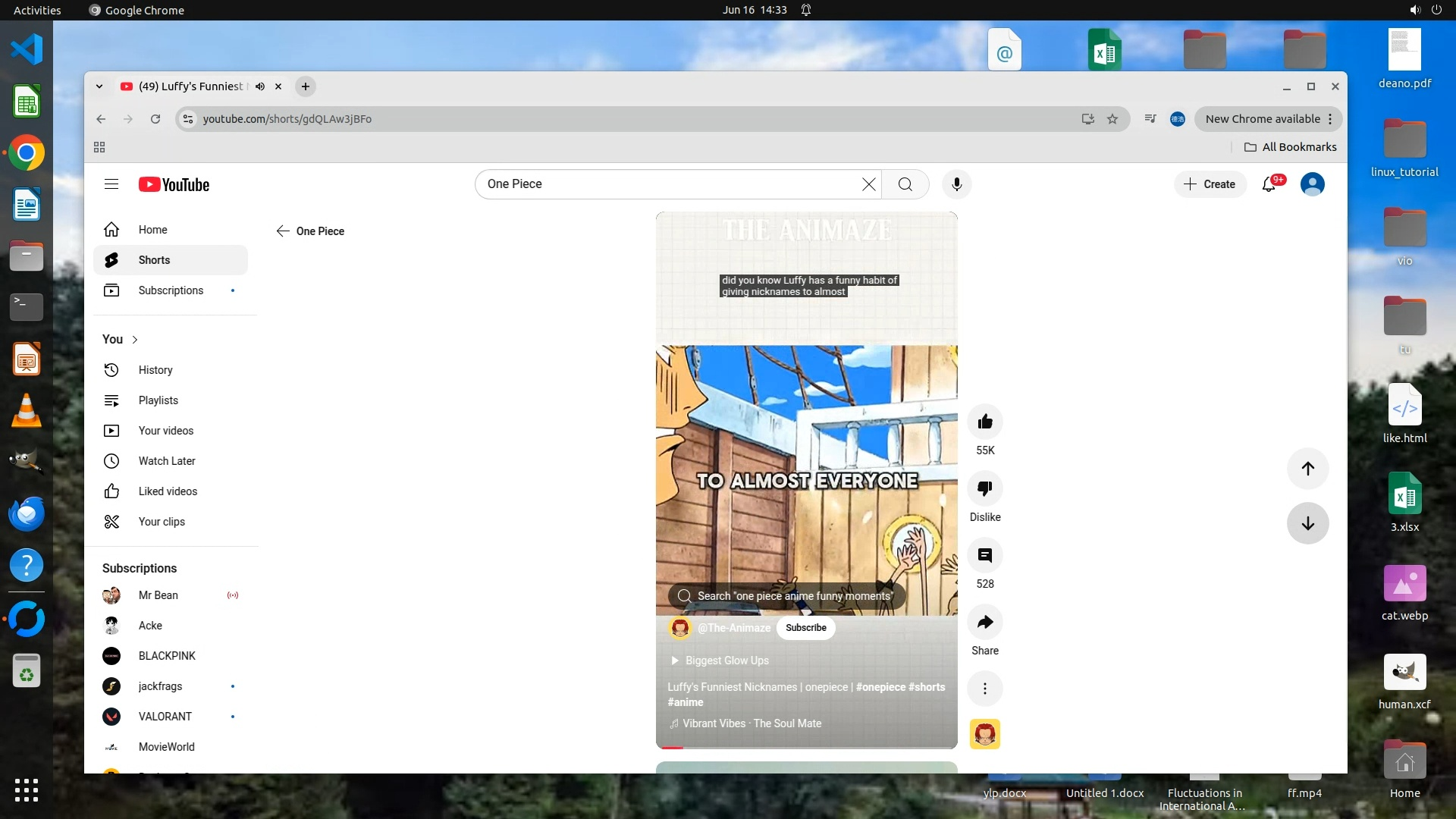This screenshot has height=819, width=1456.
Task: Bookmark this page with star icon
Action: (1112, 119)
